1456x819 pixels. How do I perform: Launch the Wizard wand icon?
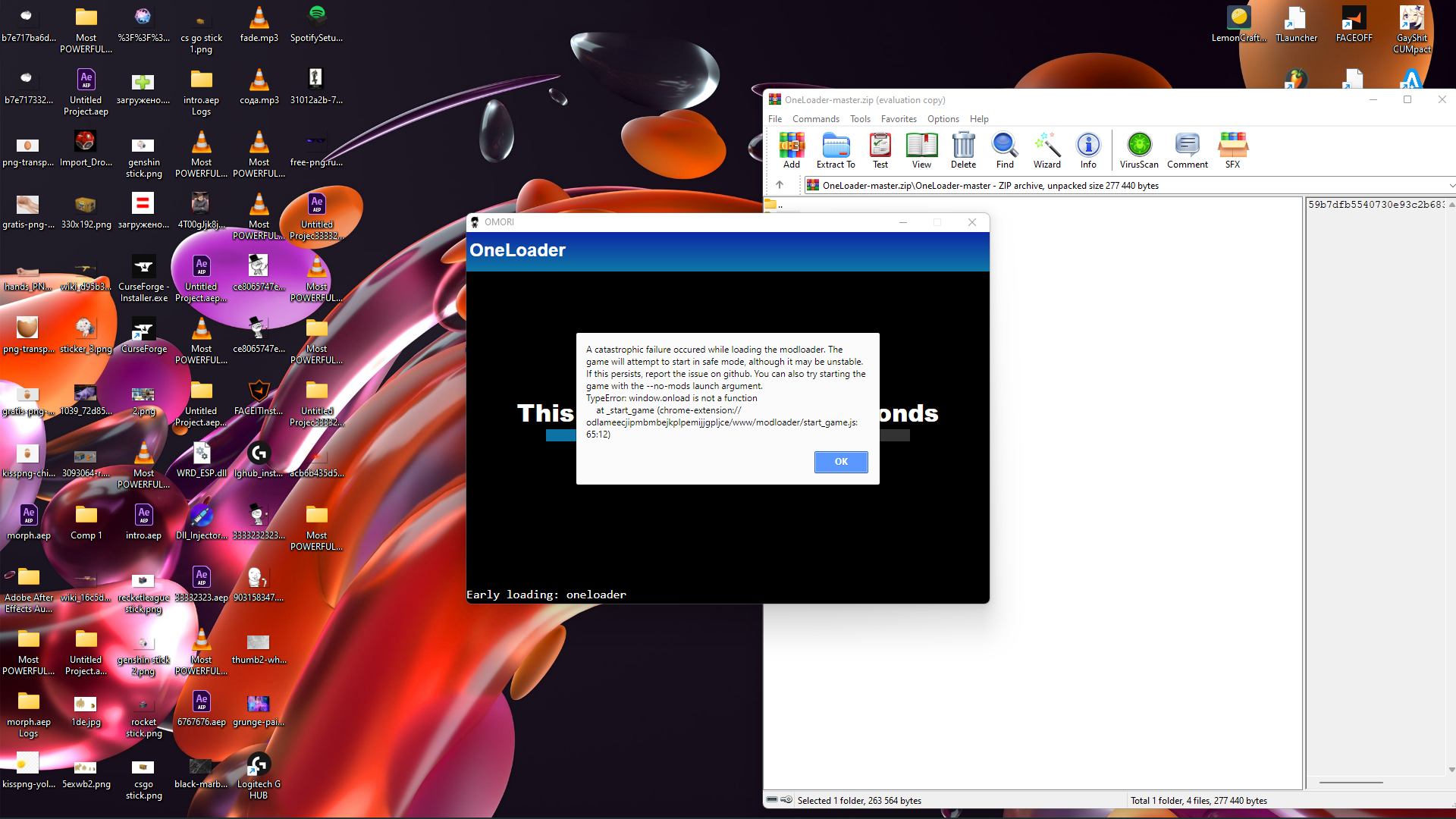click(1046, 149)
